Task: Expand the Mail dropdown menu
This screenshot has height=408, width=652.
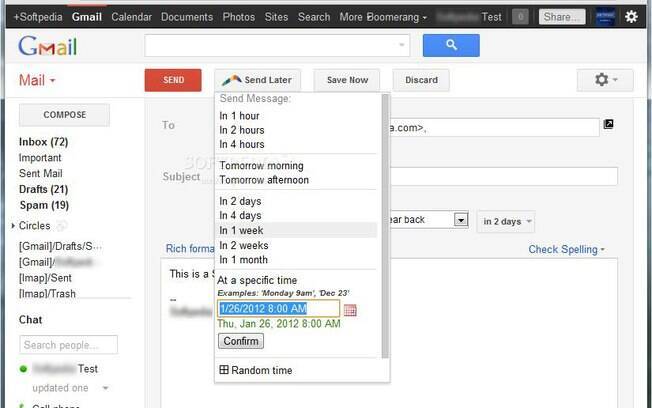Action: pyautogui.click(x=37, y=80)
